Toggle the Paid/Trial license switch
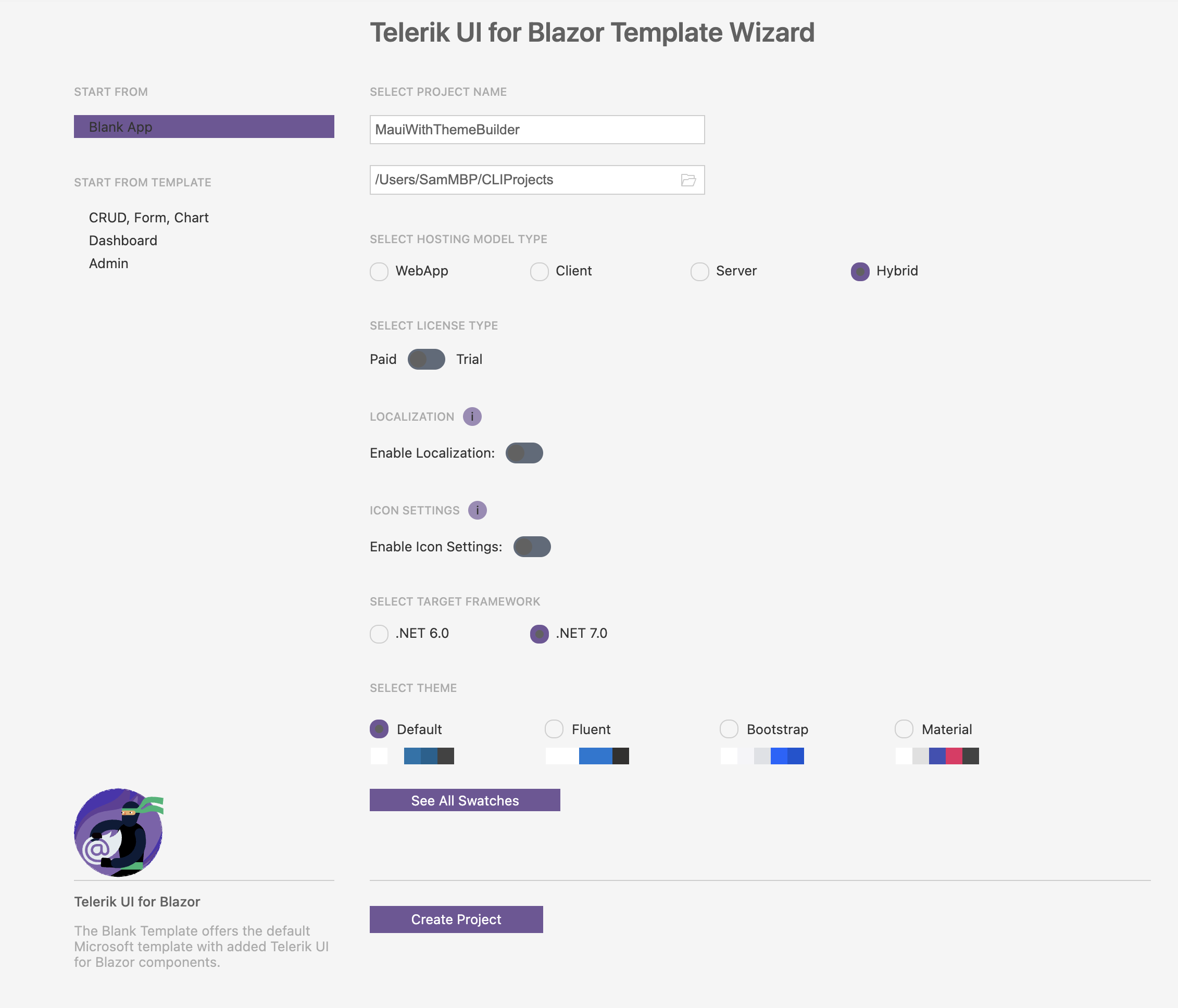 pyautogui.click(x=427, y=359)
